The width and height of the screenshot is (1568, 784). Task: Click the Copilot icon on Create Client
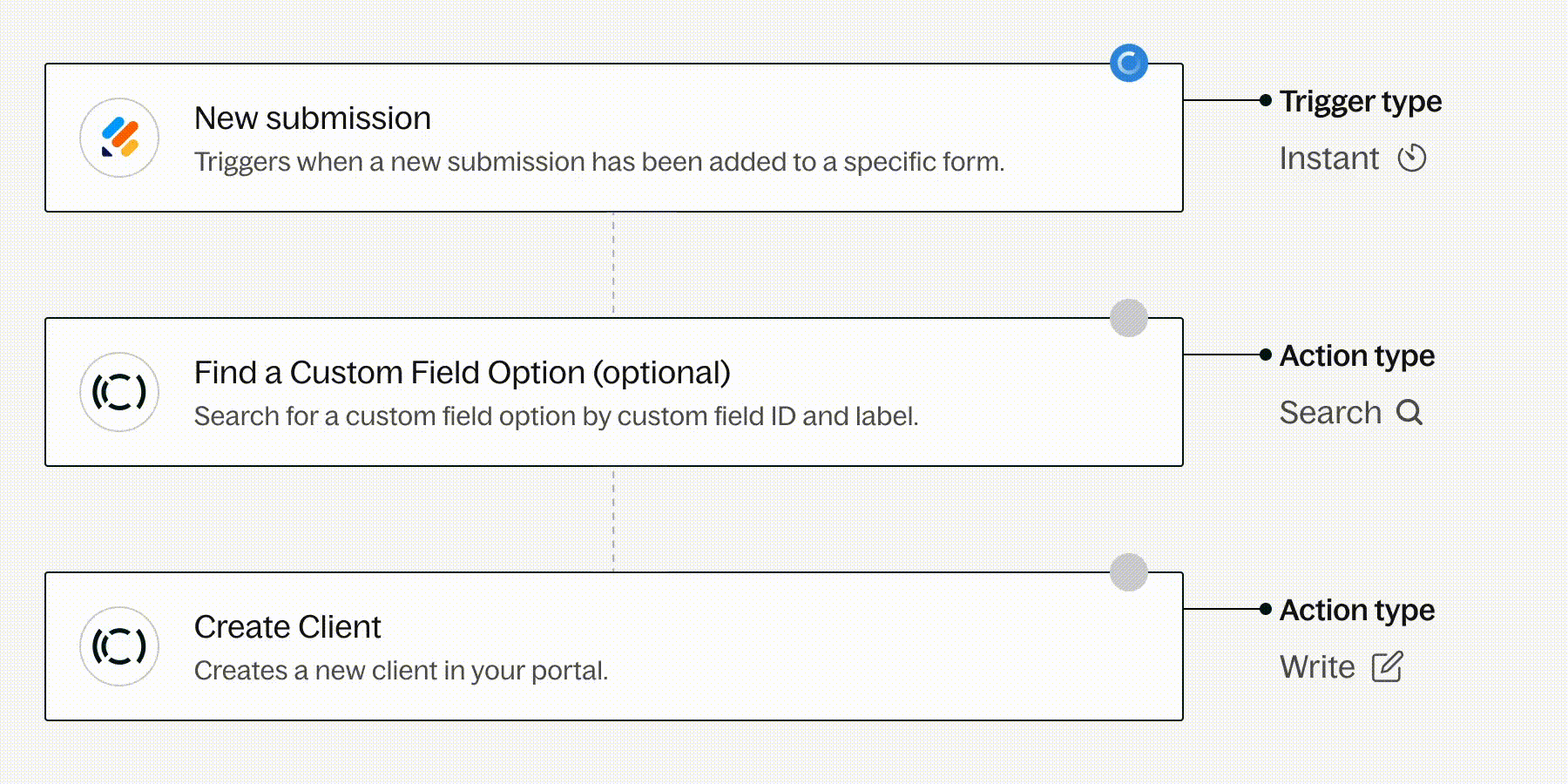tap(119, 646)
